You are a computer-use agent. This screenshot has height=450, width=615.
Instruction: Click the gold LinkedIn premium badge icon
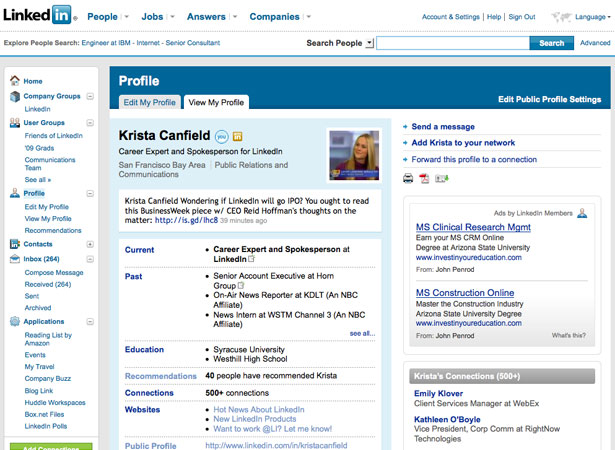(238, 137)
